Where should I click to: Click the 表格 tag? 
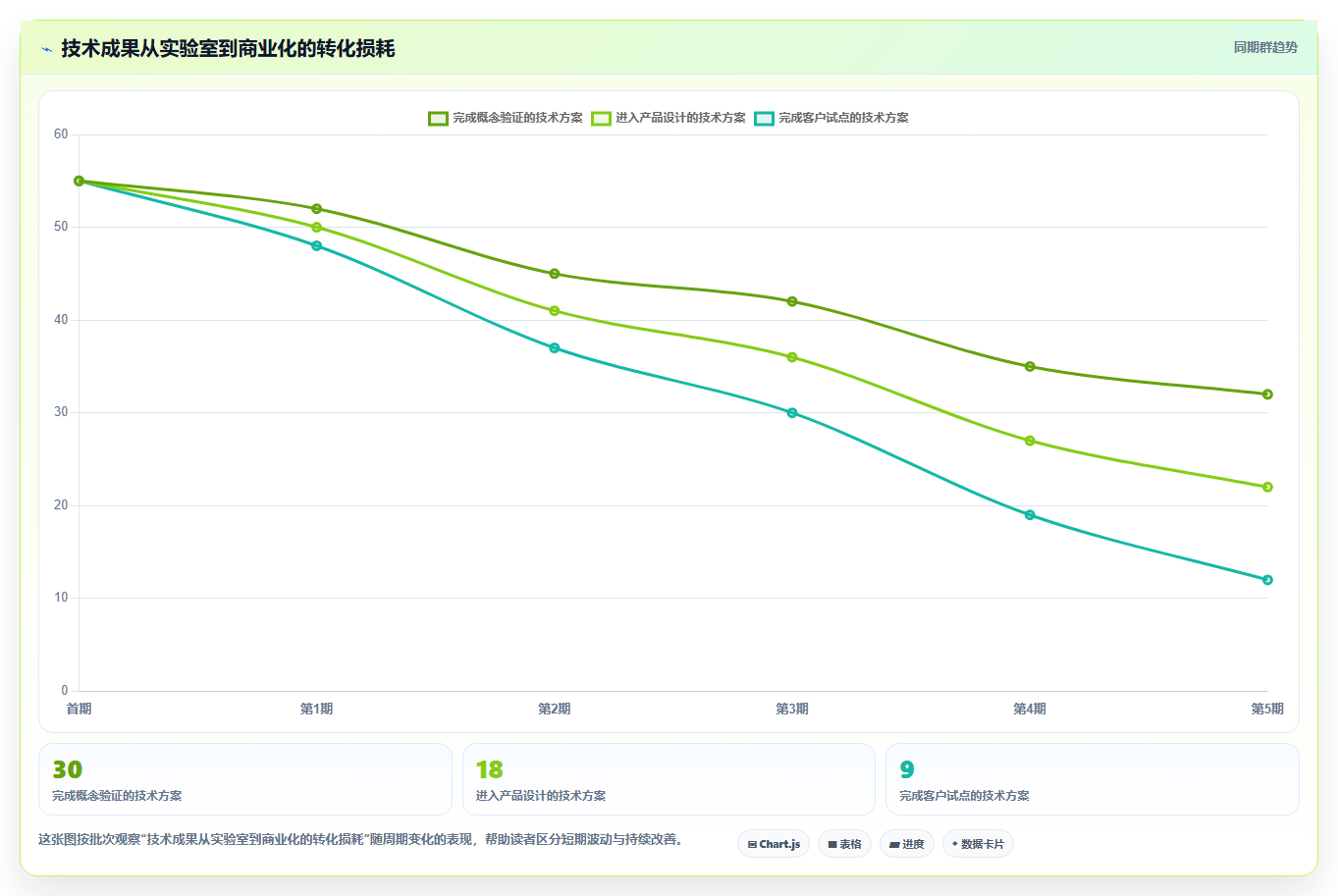pyautogui.click(x=844, y=844)
